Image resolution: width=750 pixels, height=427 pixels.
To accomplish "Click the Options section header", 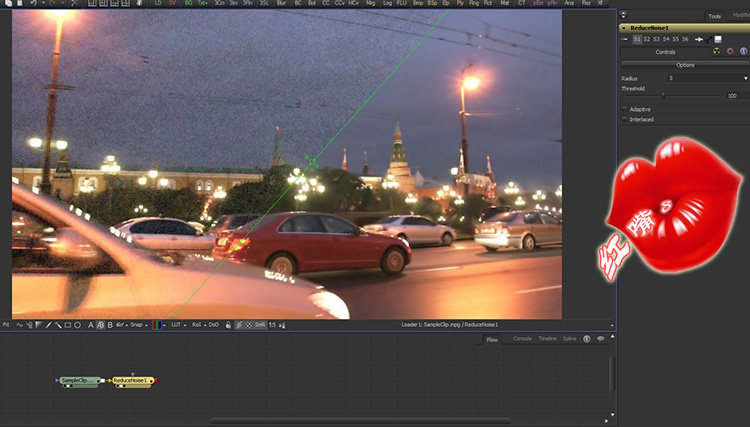I will (x=685, y=65).
